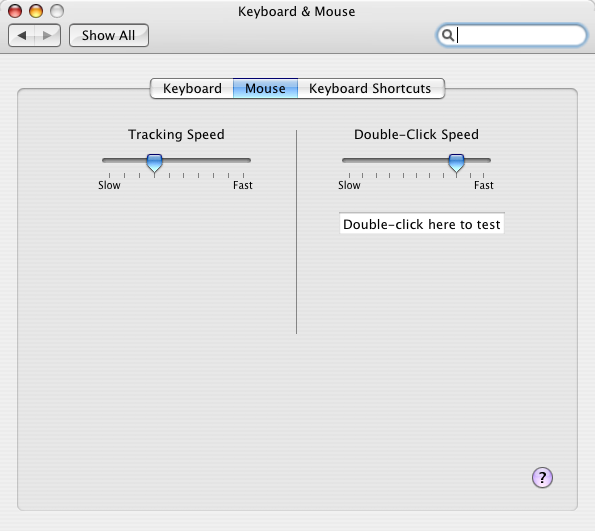Click the Slow label under Double-Click Speed

pyautogui.click(x=349, y=185)
